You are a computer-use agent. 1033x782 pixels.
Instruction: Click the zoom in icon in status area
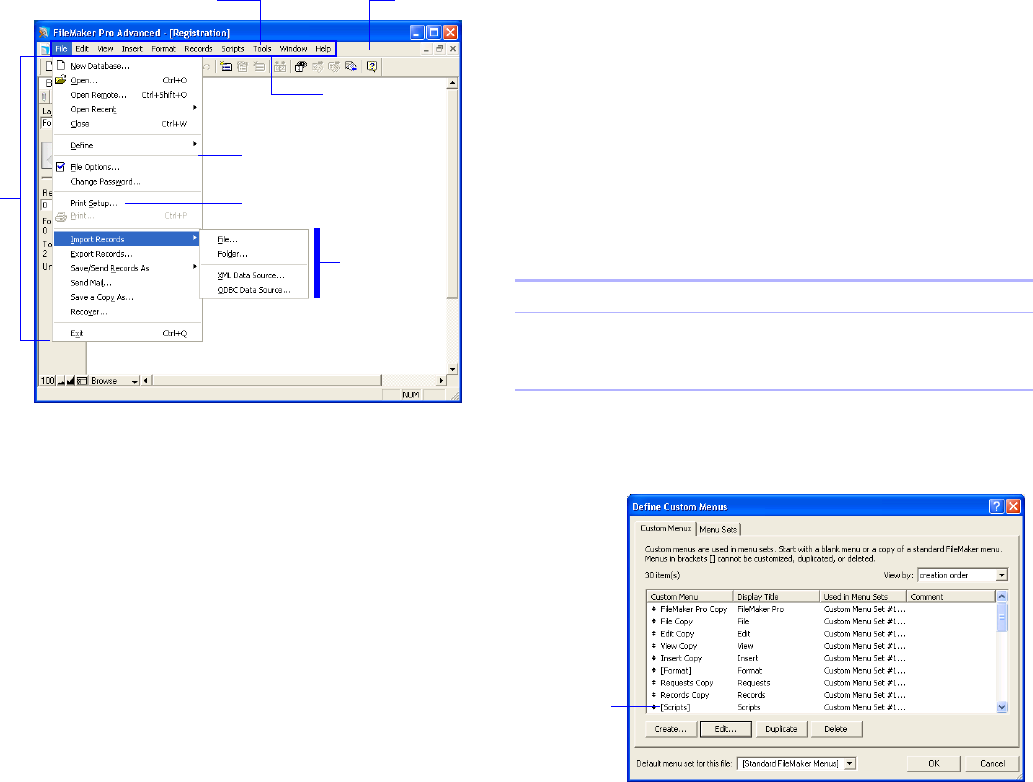tap(69, 381)
